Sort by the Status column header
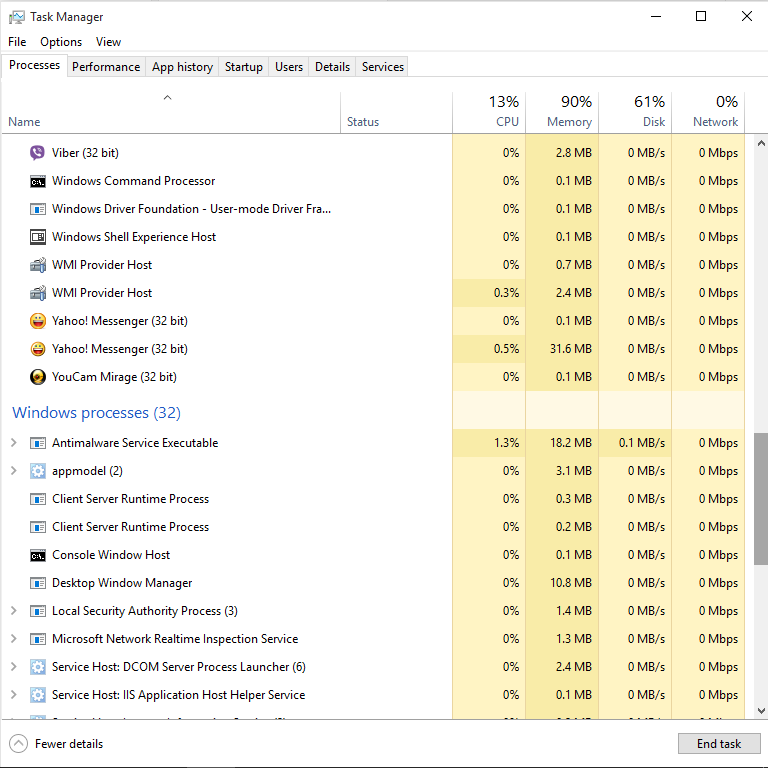The image size is (768, 768). pyautogui.click(x=396, y=112)
